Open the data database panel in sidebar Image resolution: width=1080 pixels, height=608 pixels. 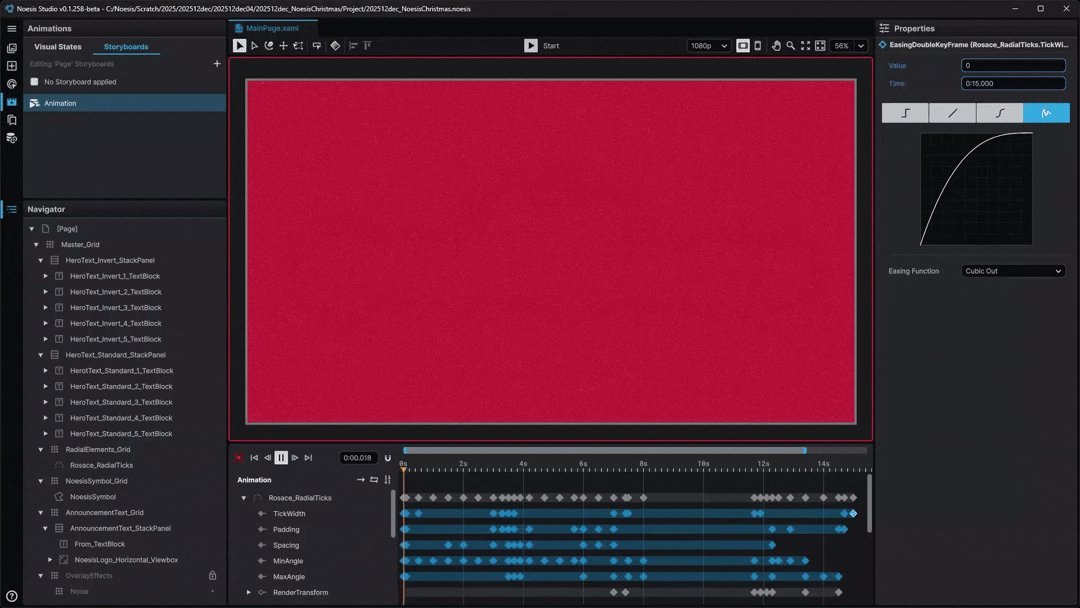(x=12, y=138)
